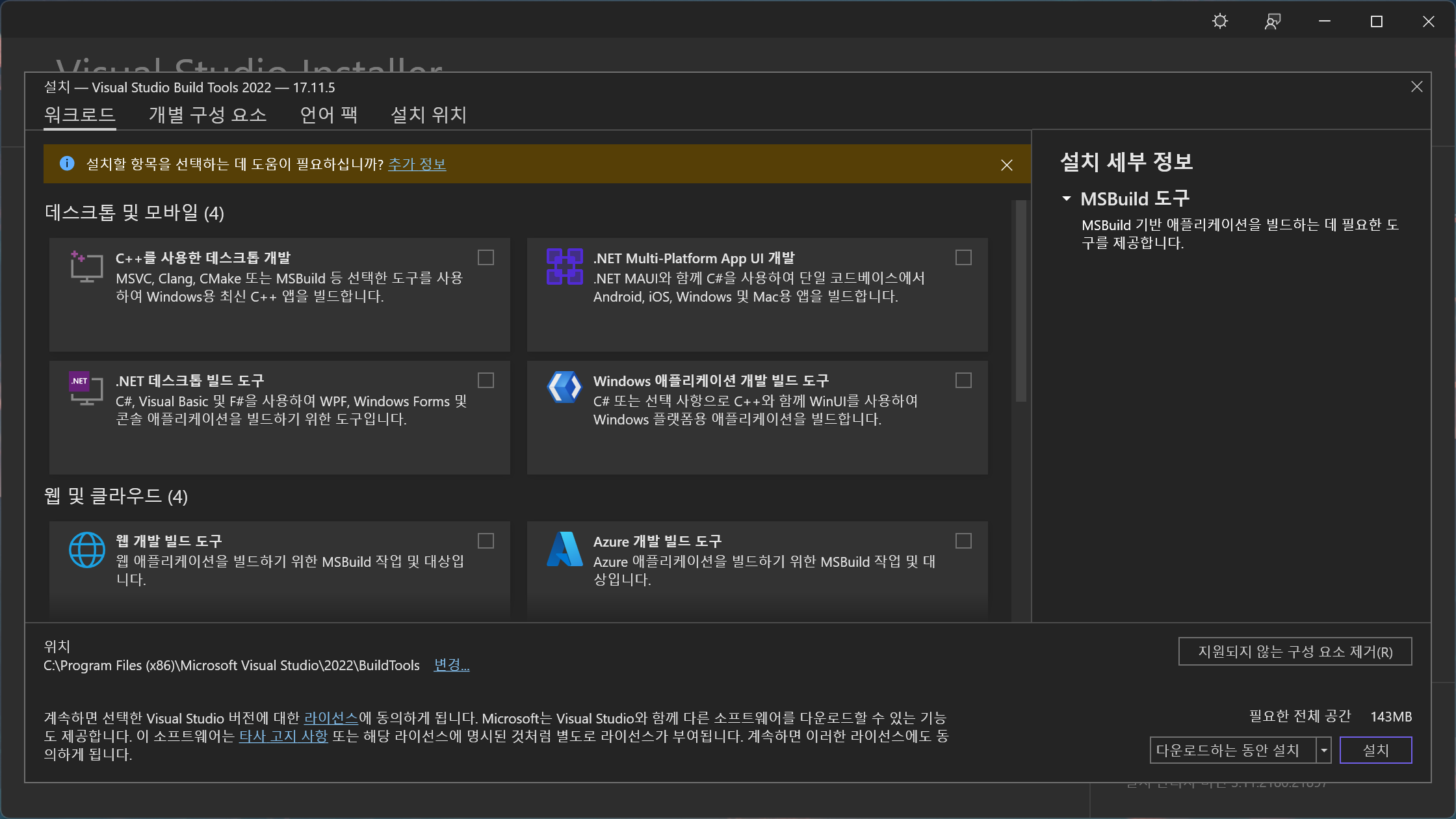The width and height of the screenshot is (1456, 819).
Task: Open the install mode dropdown arrow
Action: 1323,750
